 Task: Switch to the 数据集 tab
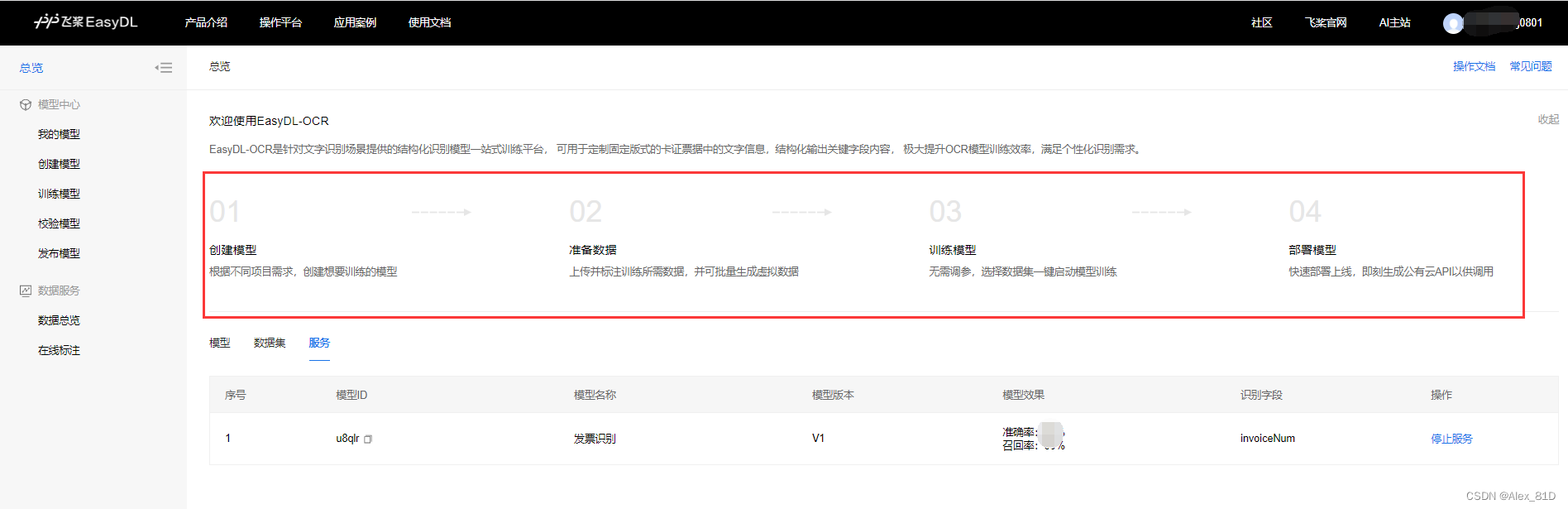(270, 343)
